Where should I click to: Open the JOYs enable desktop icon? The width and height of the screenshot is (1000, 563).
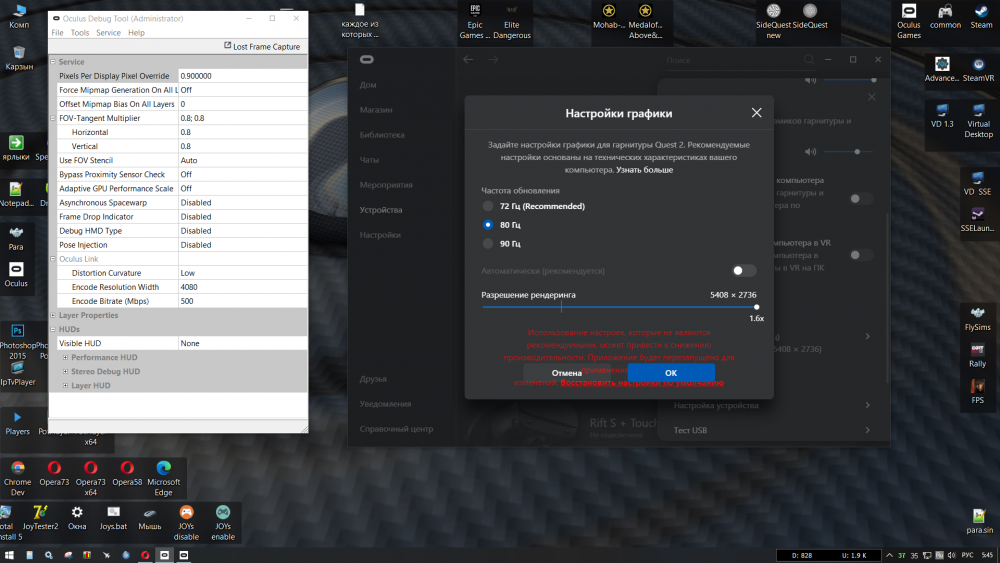[223, 523]
